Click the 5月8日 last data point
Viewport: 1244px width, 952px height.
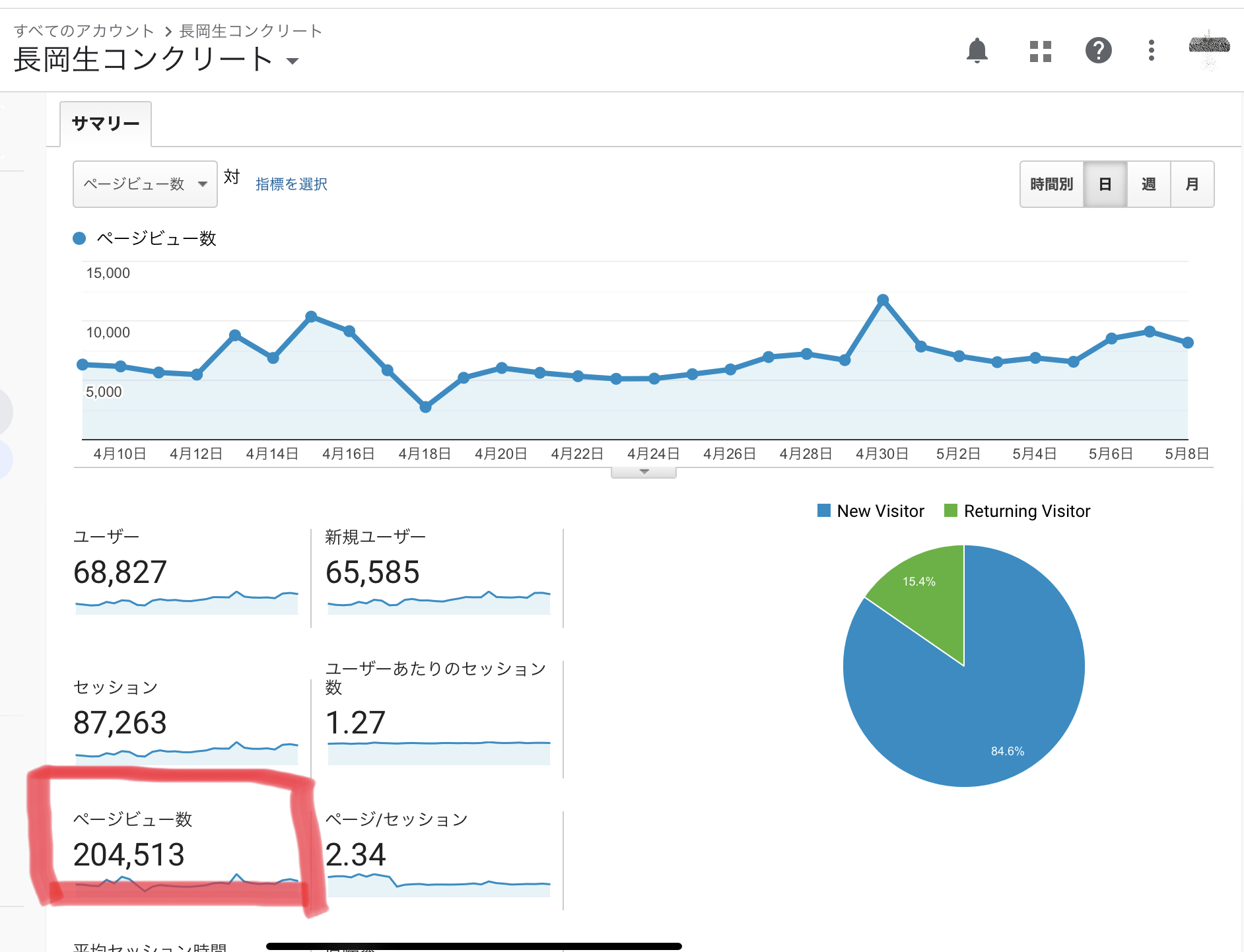point(1188,343)
